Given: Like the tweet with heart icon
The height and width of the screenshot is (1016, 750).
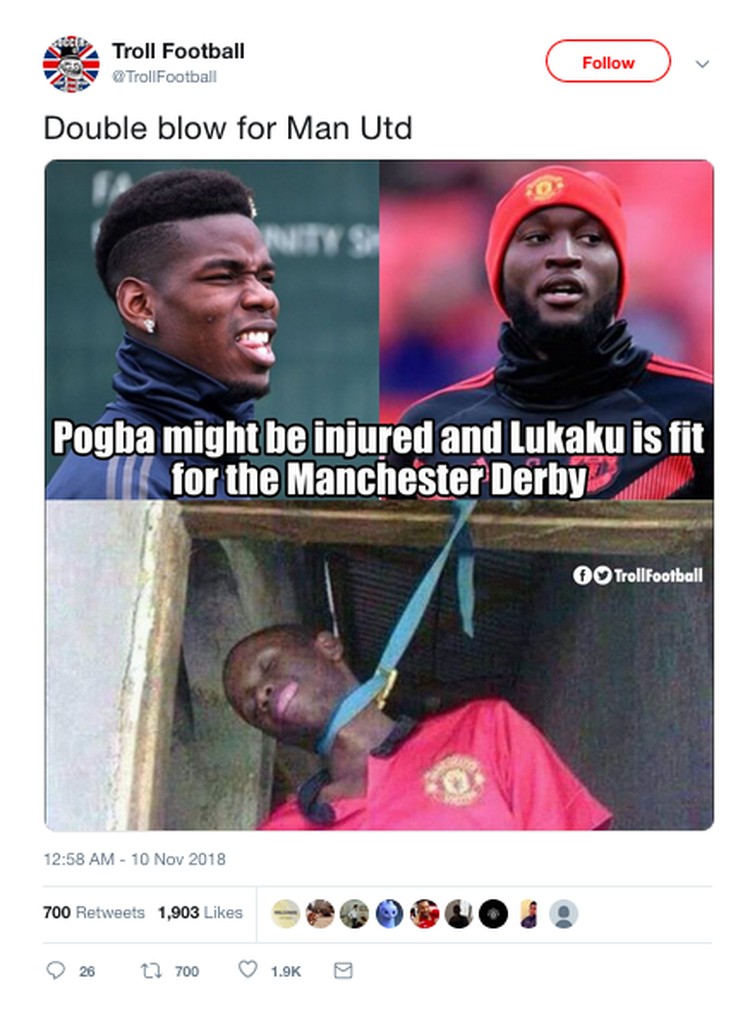Looking at the screenshot, I should tap(248, 969).
